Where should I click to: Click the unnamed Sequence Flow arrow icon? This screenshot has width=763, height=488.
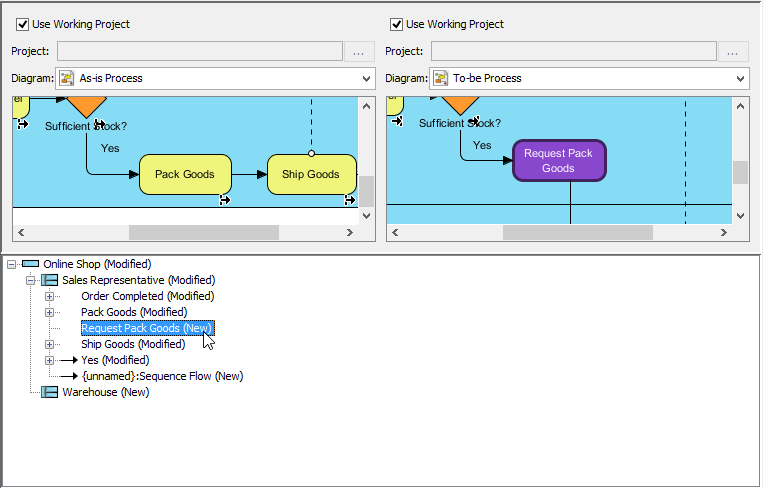pos(68,376)
